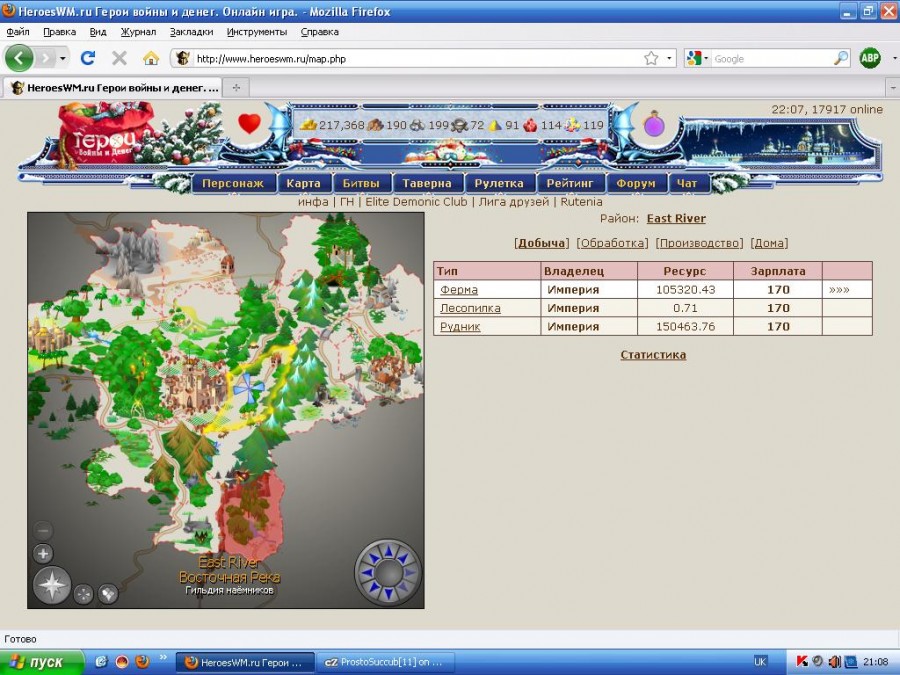Click the small dotted center-map button
The image size is (900, 675).
click(84, 593)
